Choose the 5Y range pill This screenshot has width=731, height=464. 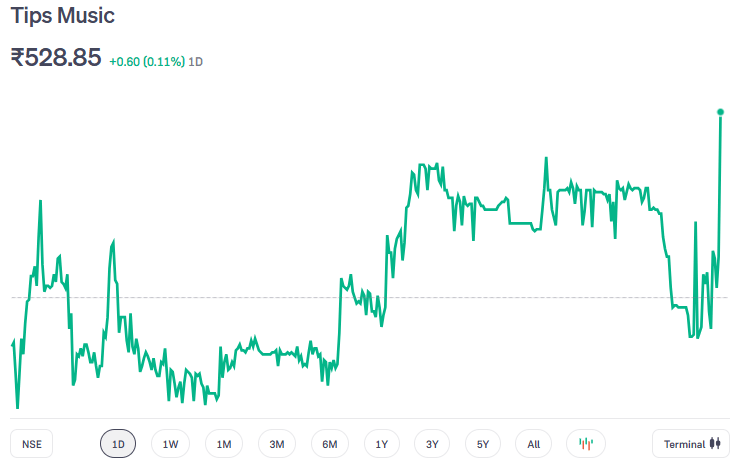click(x=483, y=443)
